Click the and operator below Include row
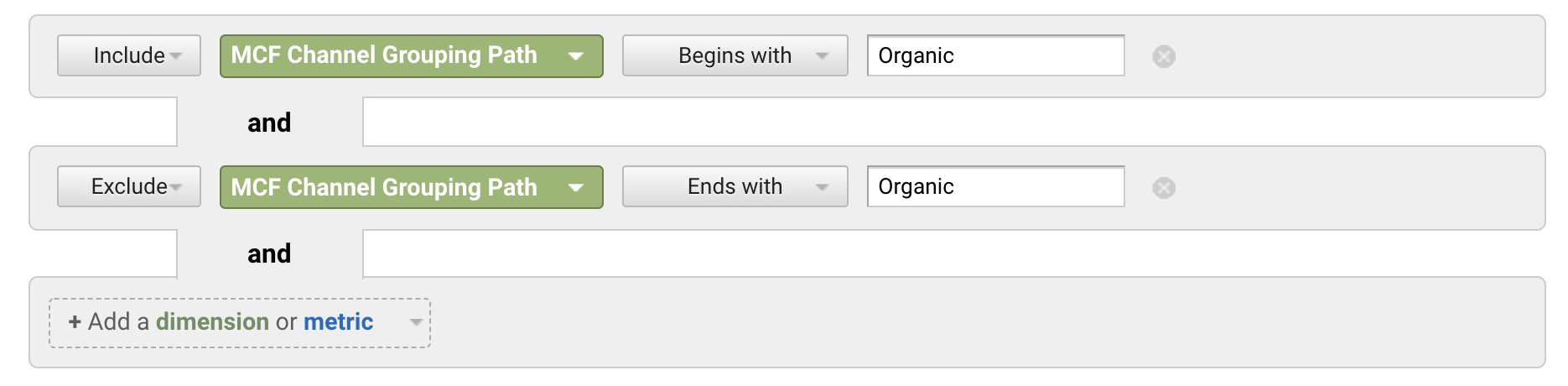 pos(269,123)
